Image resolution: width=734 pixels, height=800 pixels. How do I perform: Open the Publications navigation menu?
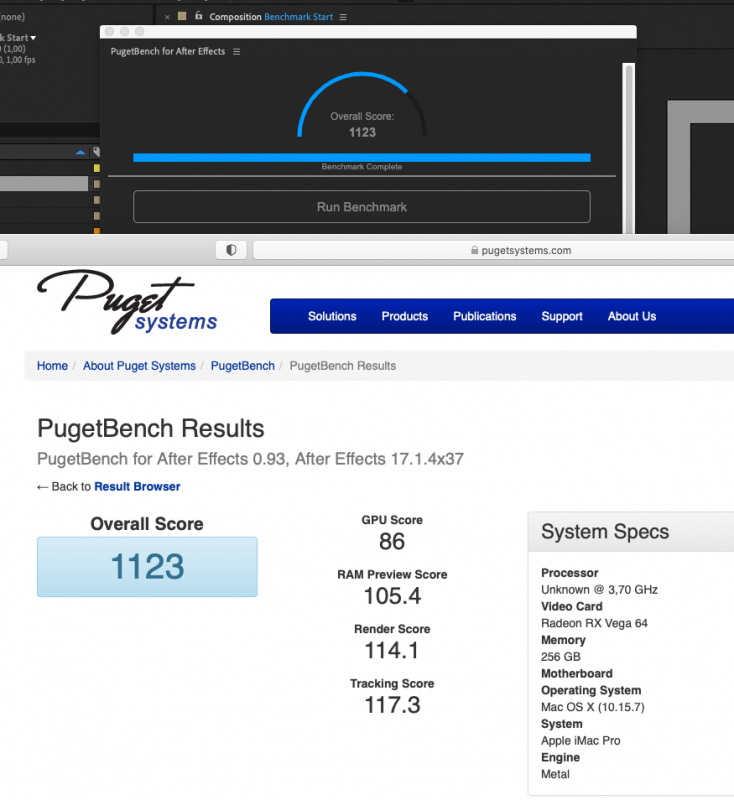tap(485, 316)
